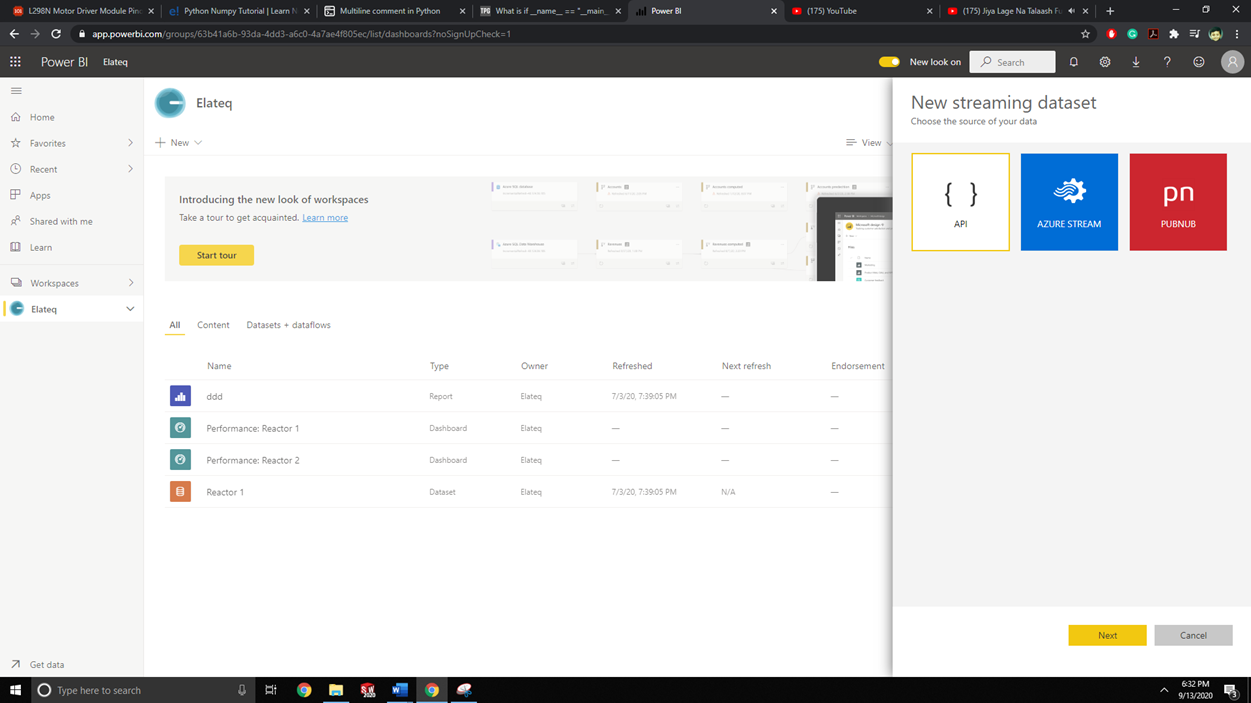Open Shared with me
1251x703 pixels.
point(61,221)
